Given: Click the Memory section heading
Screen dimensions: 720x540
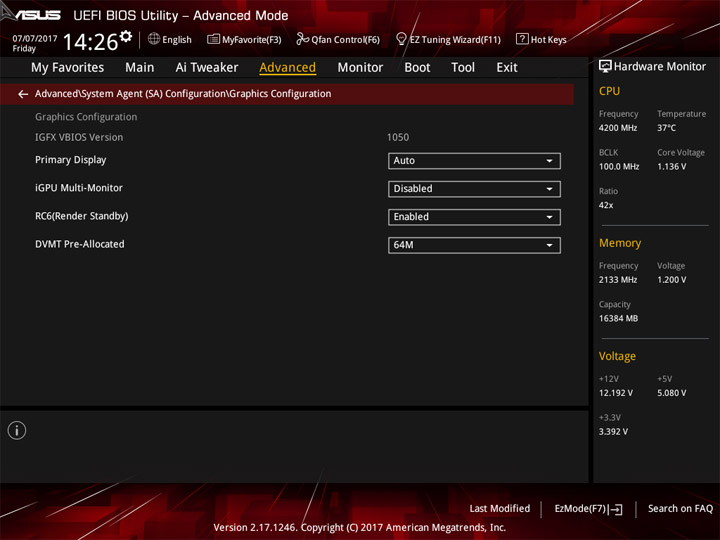Looking at the screenshot, I should click(620, 243).
